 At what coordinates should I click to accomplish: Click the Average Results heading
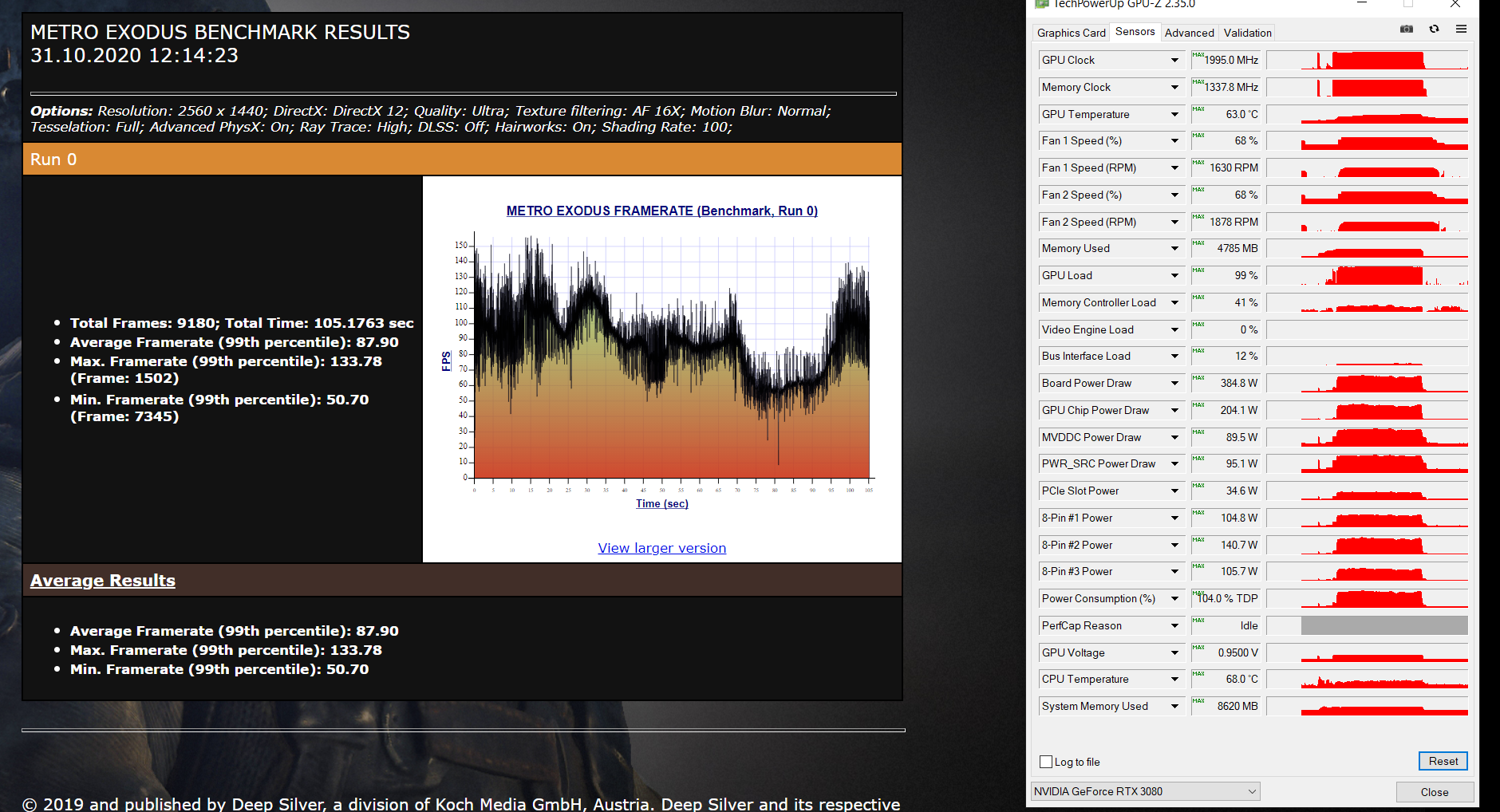(x=103, y=581)
